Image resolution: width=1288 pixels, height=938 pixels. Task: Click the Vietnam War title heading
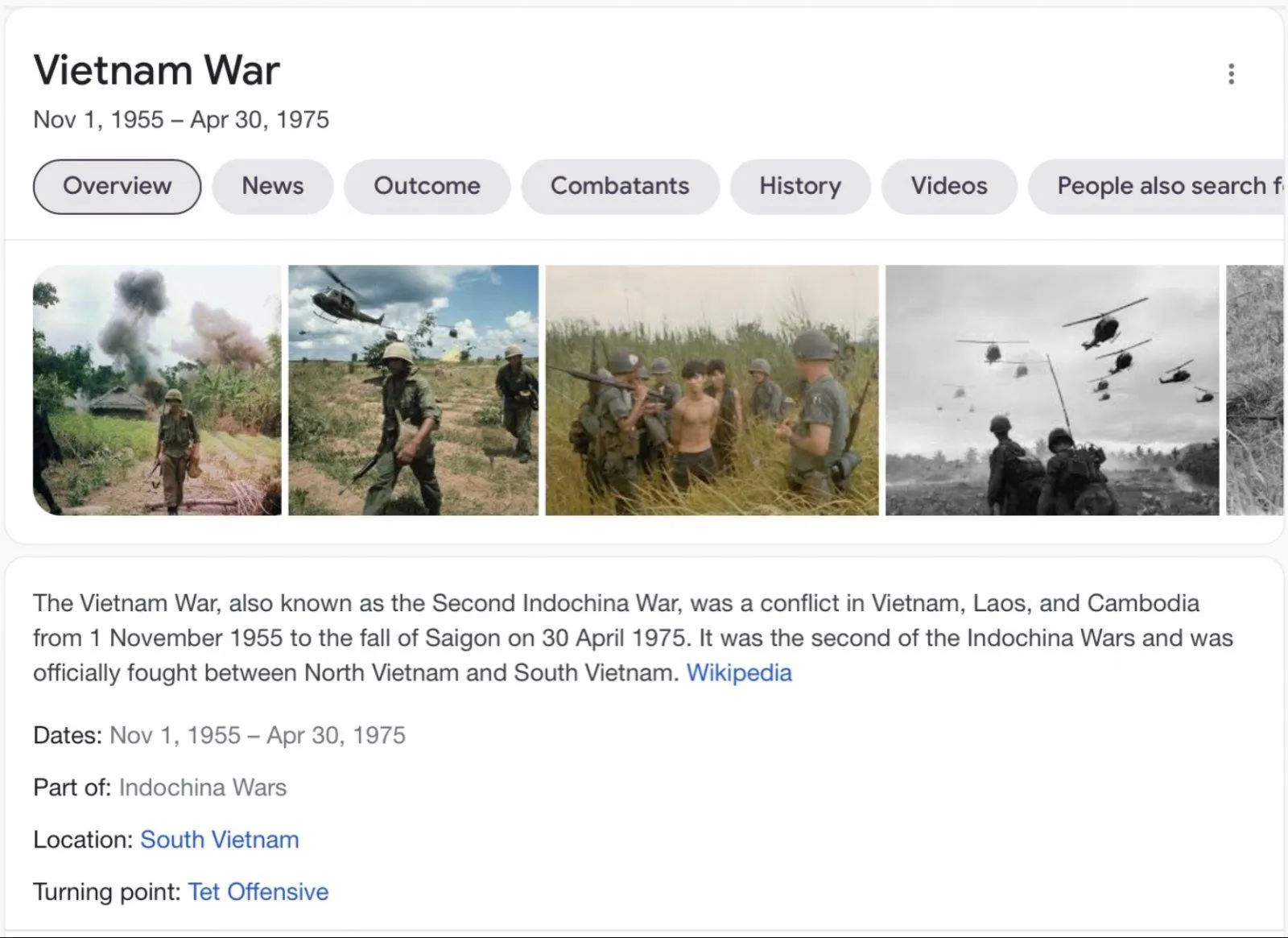pos(156,70)
